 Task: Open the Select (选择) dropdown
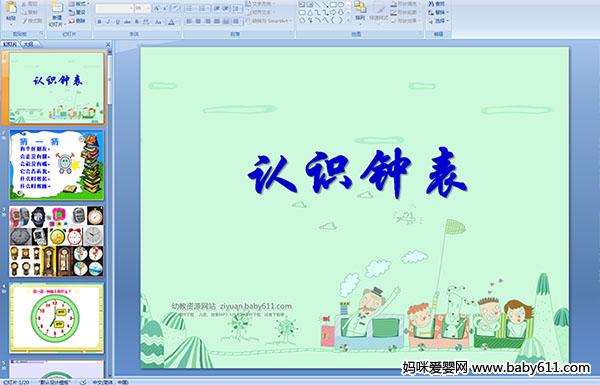[x=438, y=21]
